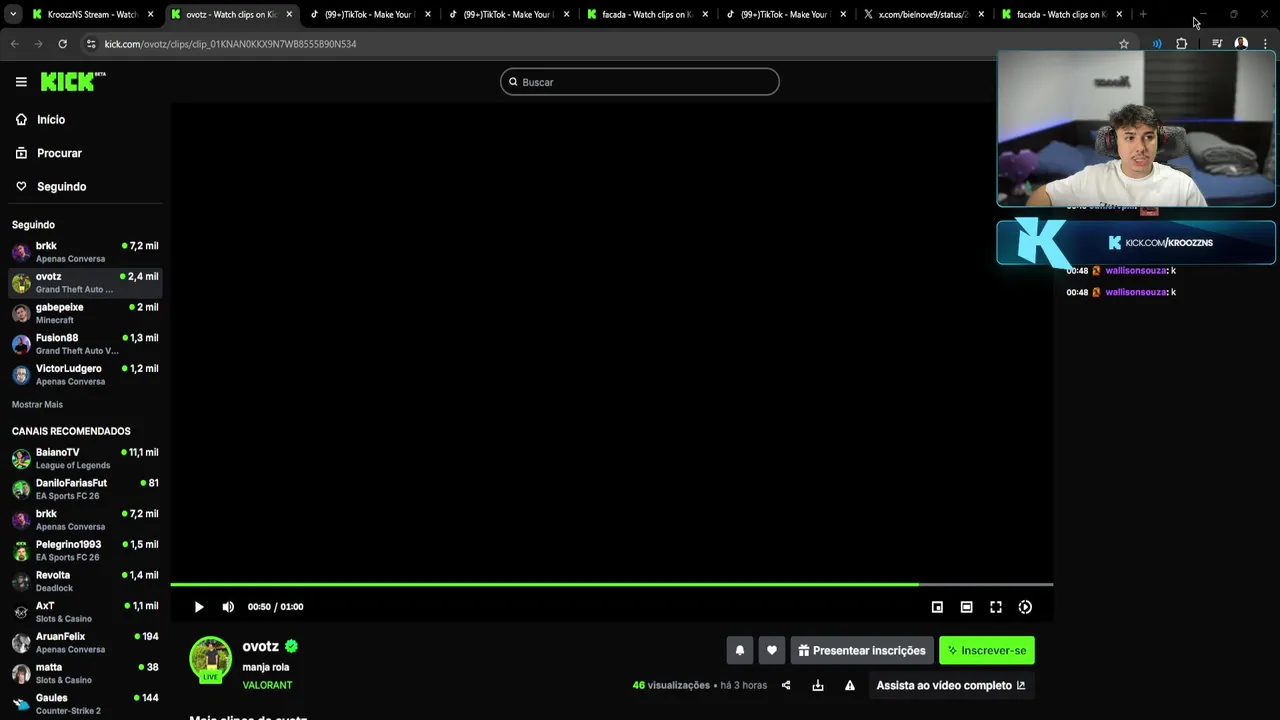Open Procurar in sidebar
The width and height of the screenshot is (1280, 720).
[86, 153]
